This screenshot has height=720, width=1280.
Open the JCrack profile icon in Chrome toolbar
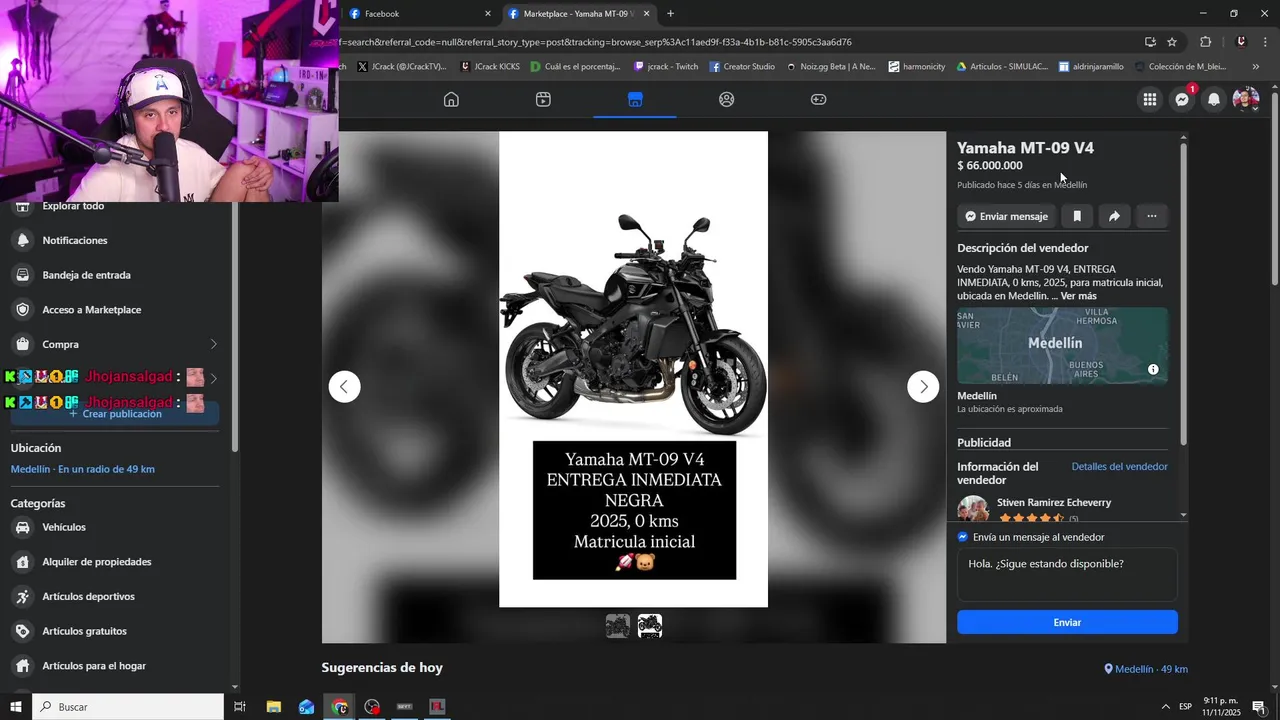point(1241,42)
